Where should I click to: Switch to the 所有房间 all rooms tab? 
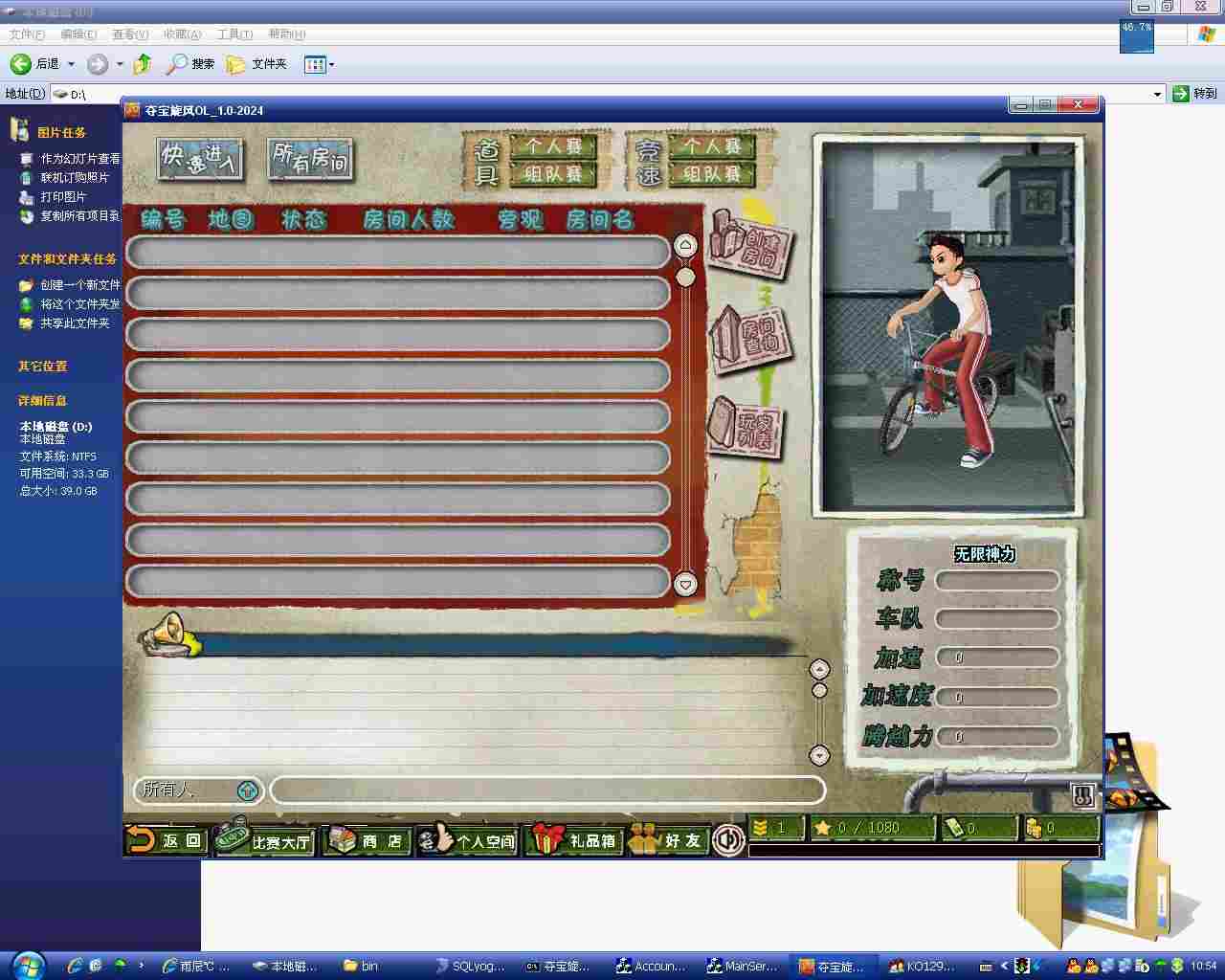(x=310, y=158)
